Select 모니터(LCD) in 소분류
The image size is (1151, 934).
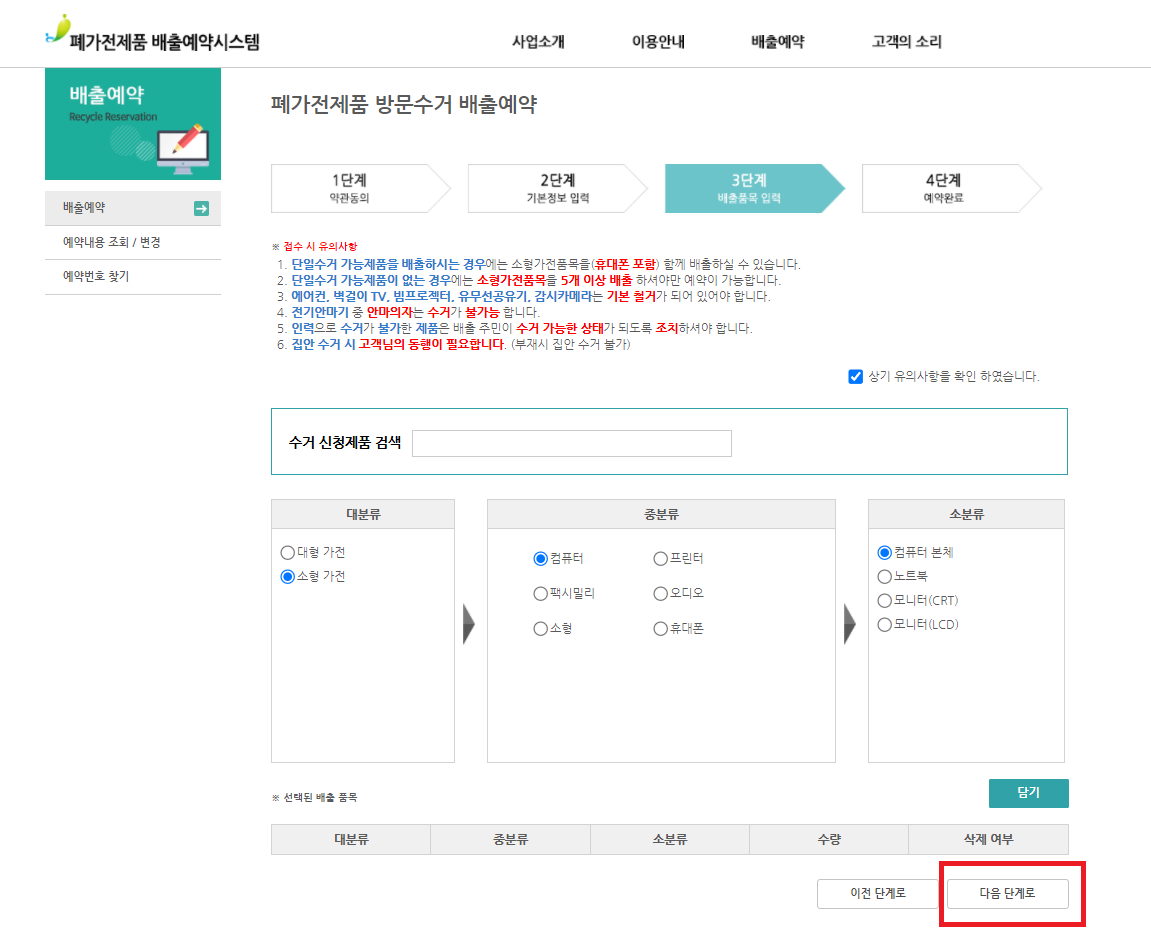885,625
